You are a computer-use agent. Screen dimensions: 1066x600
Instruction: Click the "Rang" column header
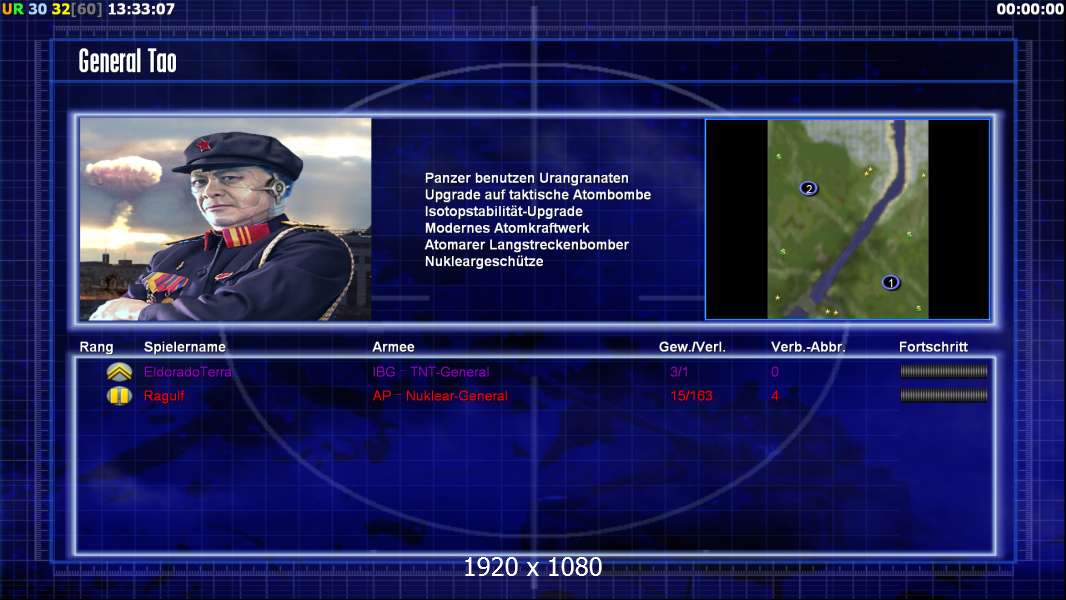[x=97, y=347]
